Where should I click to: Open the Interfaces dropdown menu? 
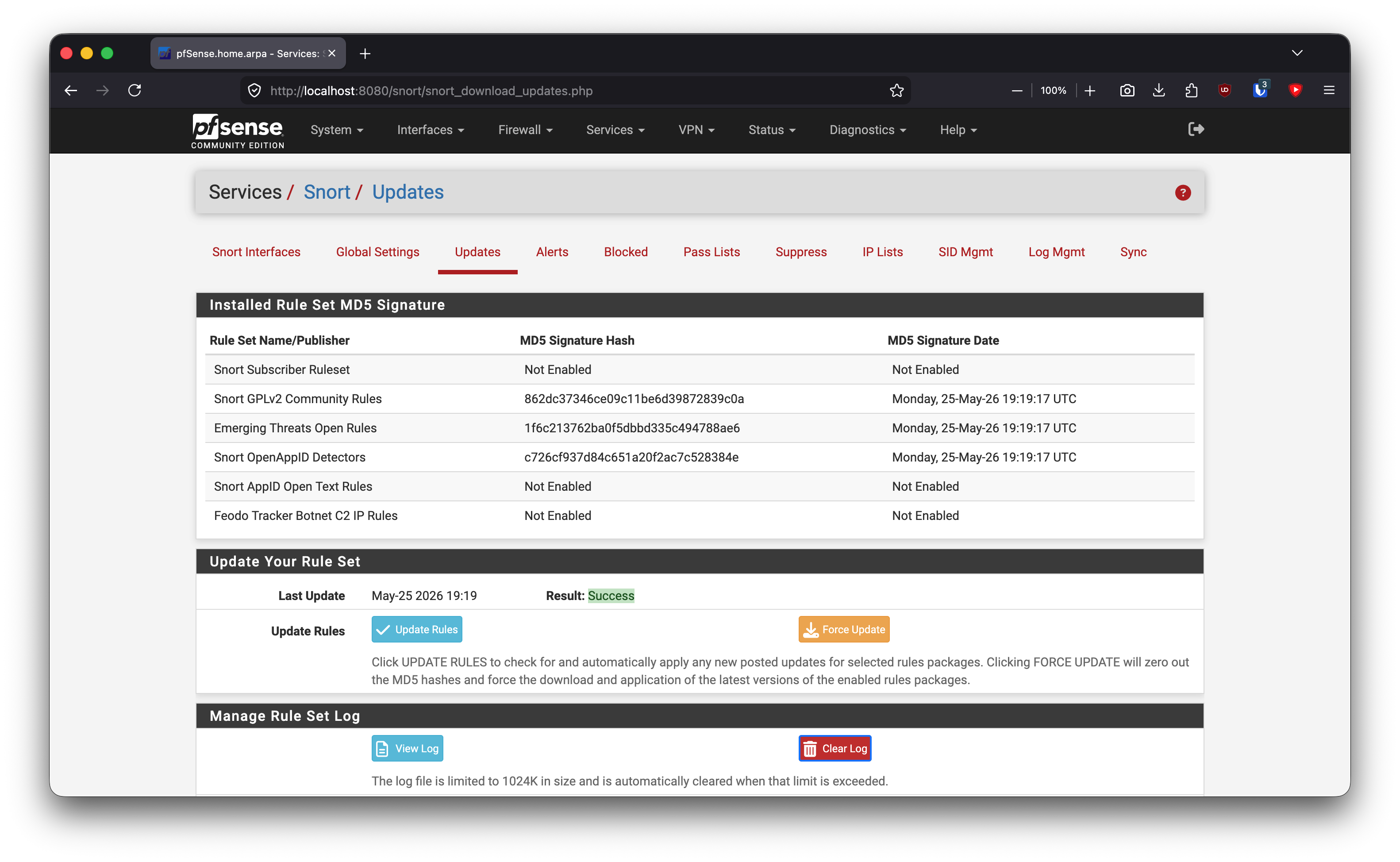pyautogui.click(x=431, y=130)
